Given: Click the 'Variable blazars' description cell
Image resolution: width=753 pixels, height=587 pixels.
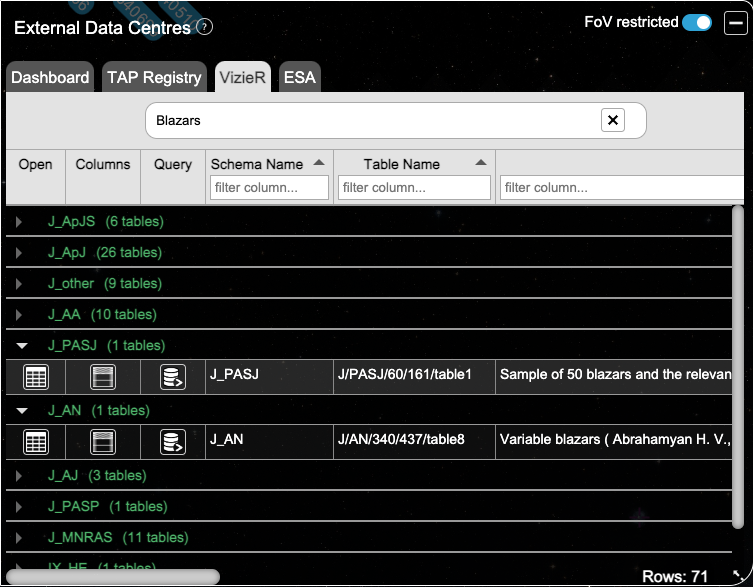Looking at the screenshot, I should 614,441.
